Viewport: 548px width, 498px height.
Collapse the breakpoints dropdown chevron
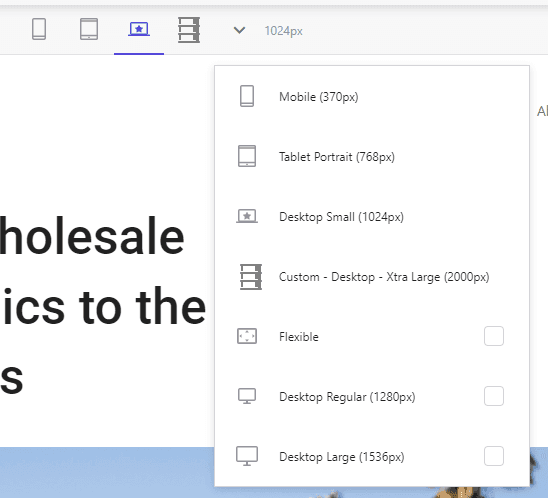click(239, 30)
